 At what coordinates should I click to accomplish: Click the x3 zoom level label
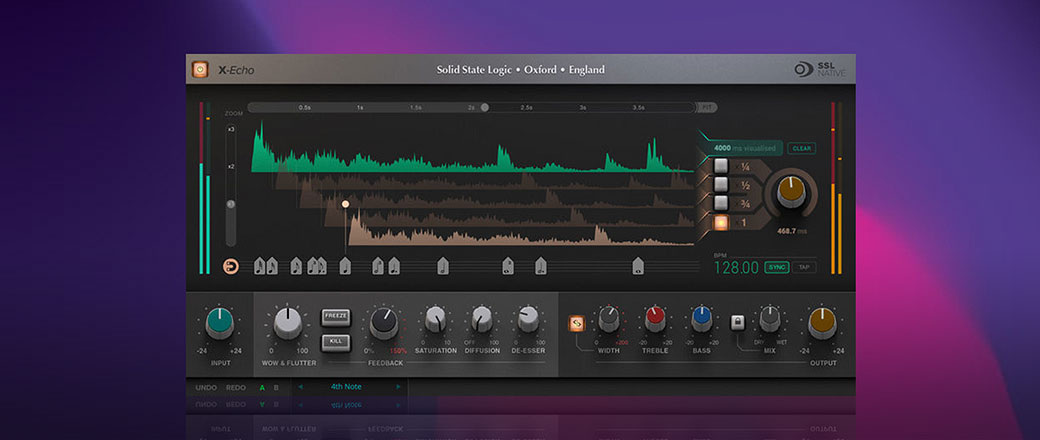tap(231, 129)
